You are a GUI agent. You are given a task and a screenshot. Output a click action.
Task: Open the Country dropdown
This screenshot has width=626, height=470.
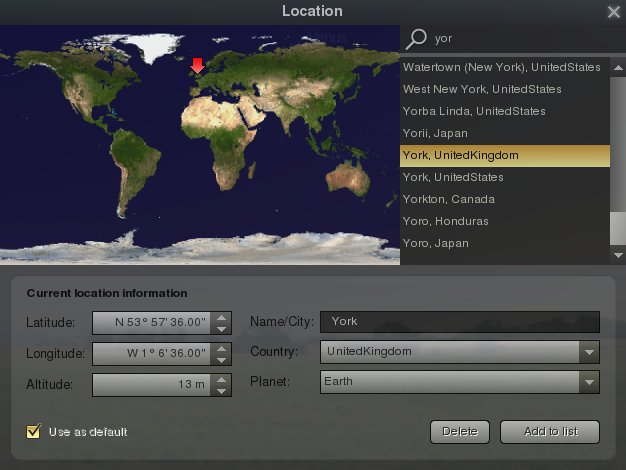pyautogui.click(x=590, y=352)
